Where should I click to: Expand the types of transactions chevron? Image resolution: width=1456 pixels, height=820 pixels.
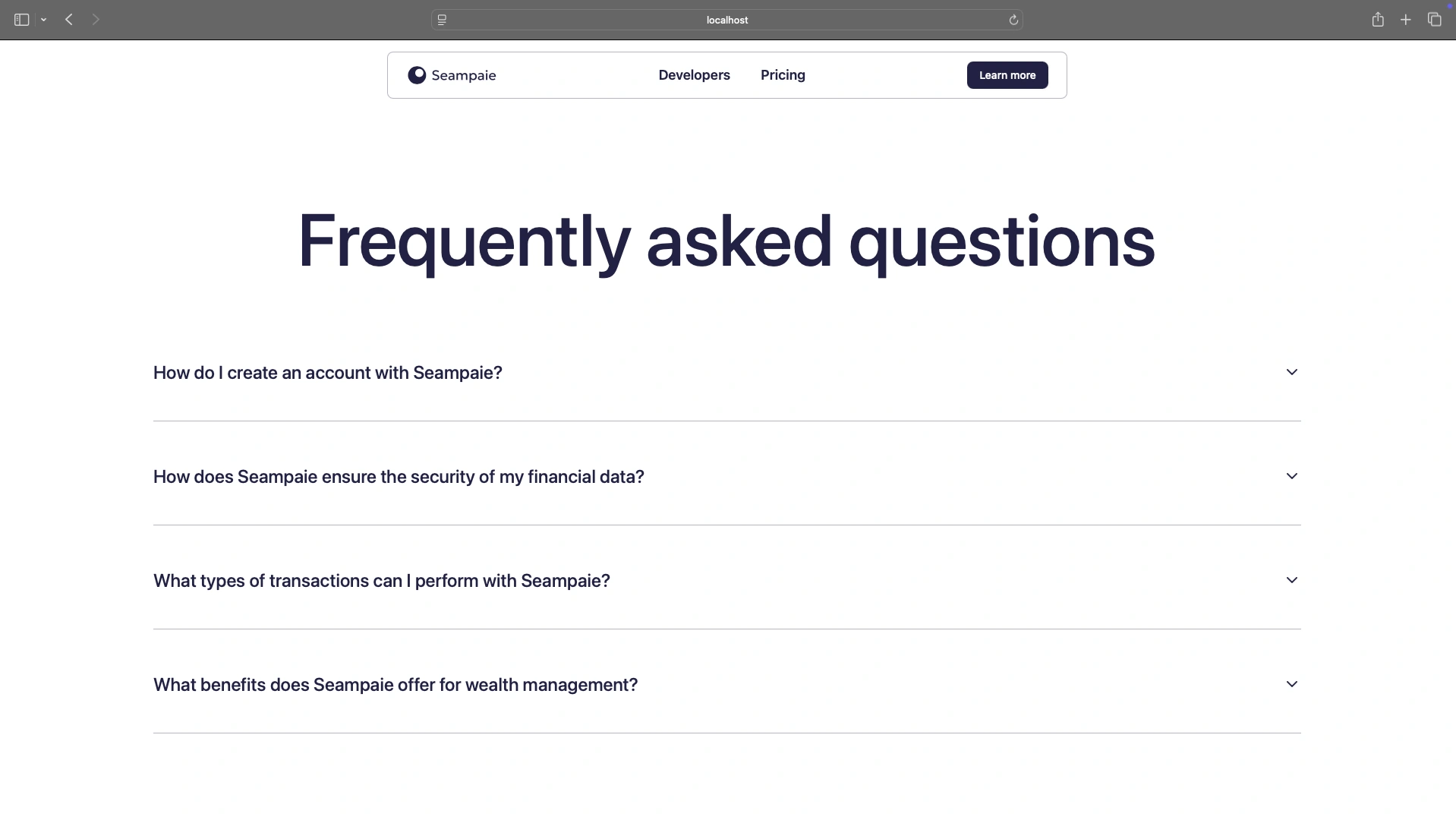tap(1291, 580)
